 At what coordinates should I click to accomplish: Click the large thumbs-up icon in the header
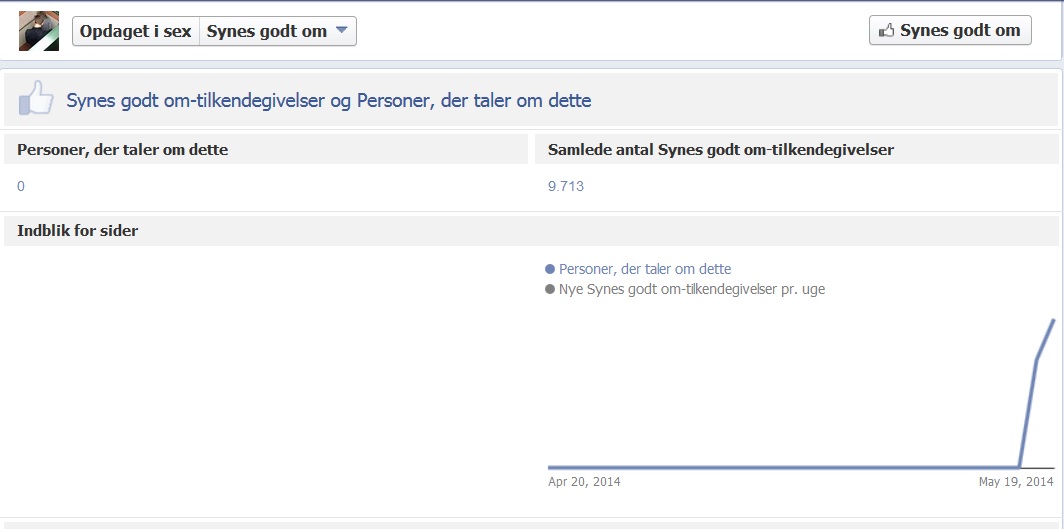(36, 98)
